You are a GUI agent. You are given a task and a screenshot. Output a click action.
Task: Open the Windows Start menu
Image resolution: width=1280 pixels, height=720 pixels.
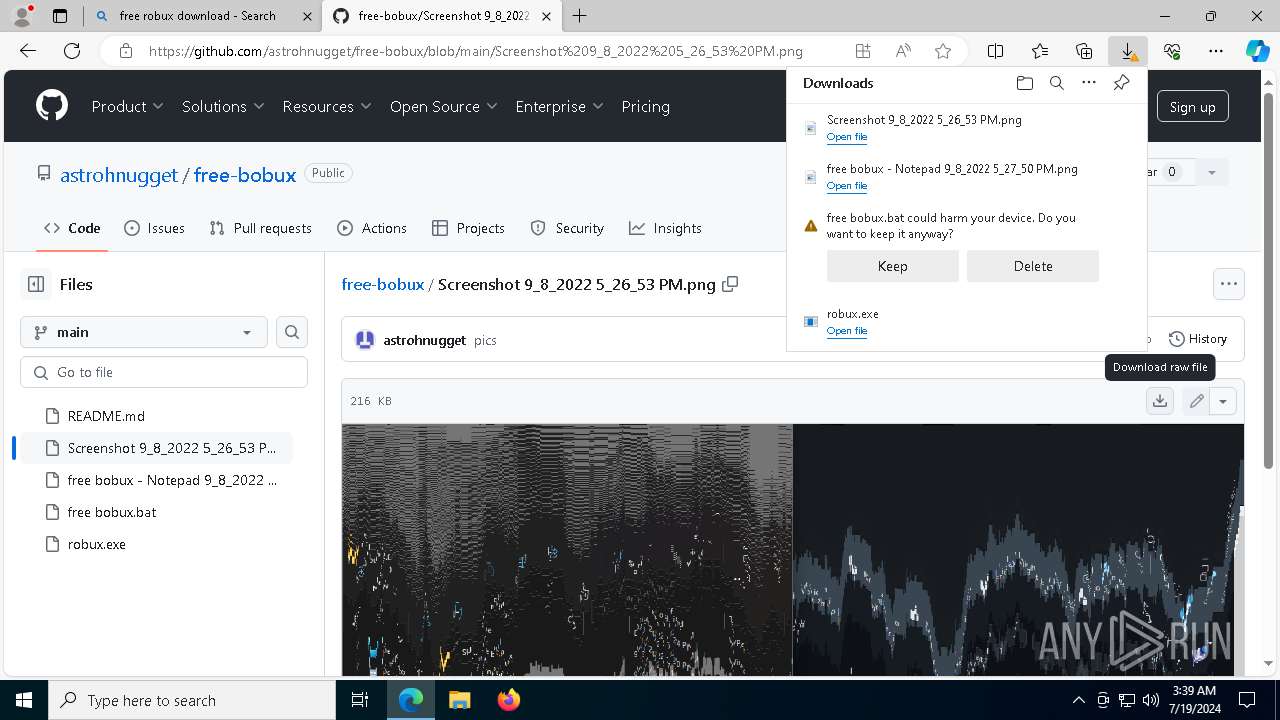[x=24, y=700]
